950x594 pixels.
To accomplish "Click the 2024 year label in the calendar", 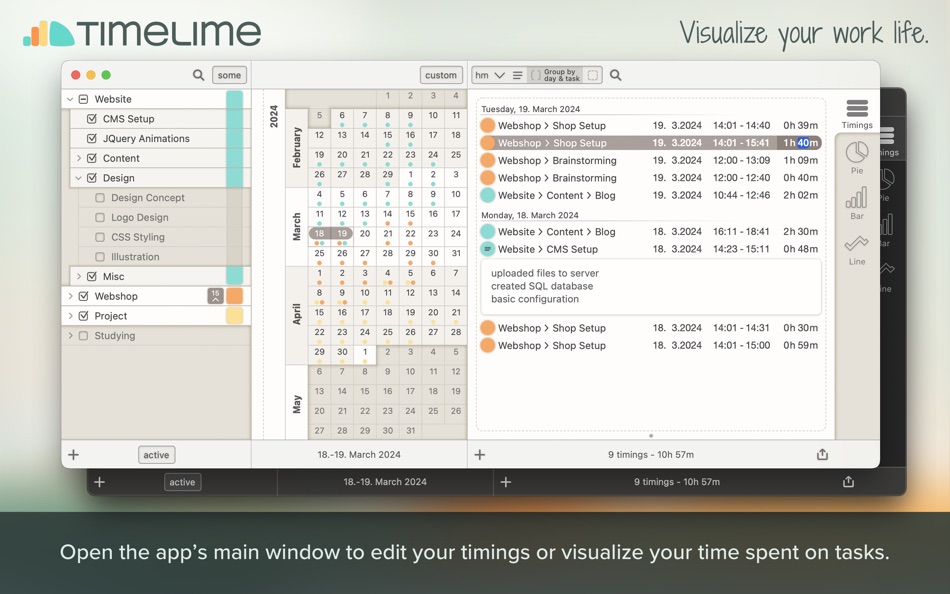I will pyautogui.click(x=274, y=116).
